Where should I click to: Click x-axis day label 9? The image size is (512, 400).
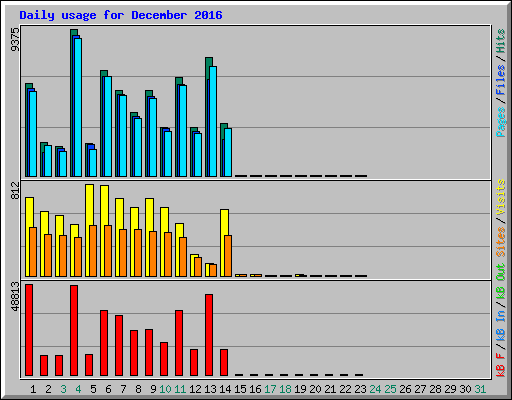tap(153, 389)
